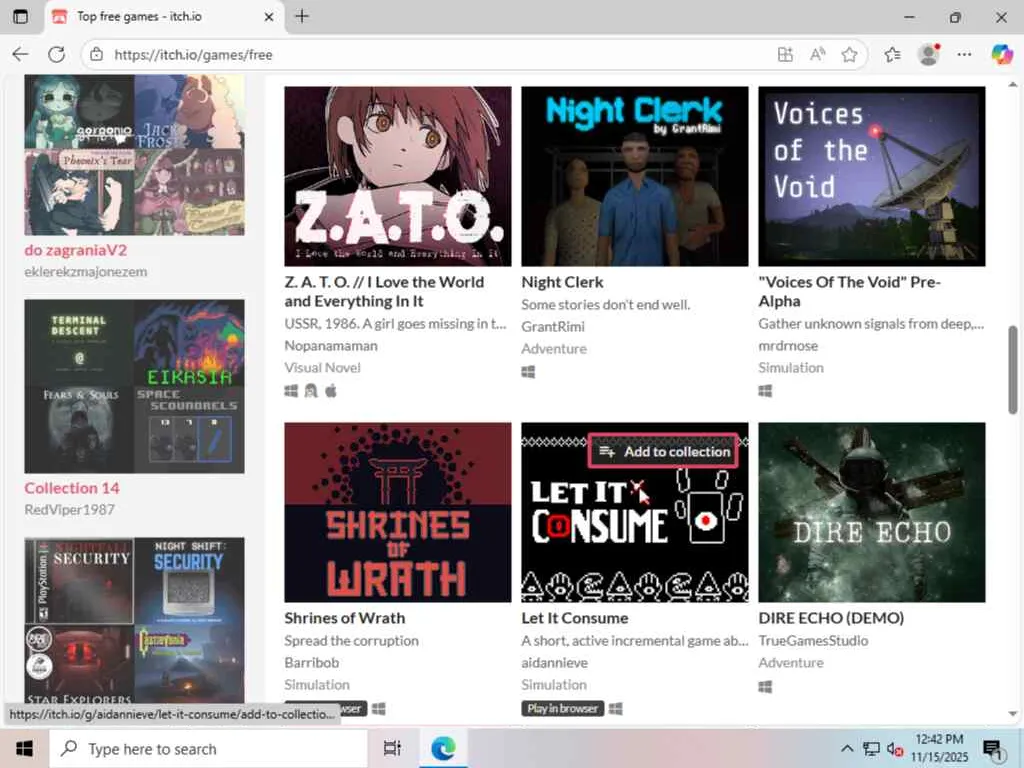
Task: Click Linux platform icon under Z.A.T.O.
Action: (311, 391)
